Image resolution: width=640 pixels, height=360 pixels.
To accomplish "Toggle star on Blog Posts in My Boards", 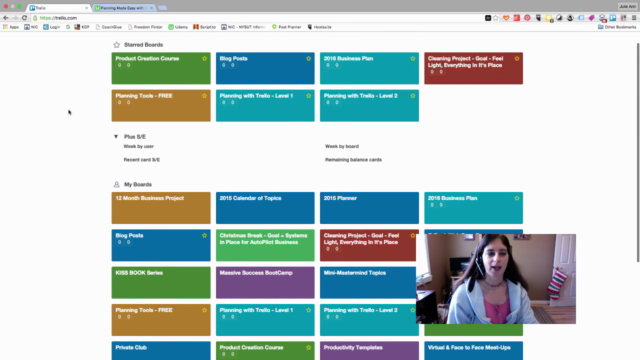I will point(204,236).
